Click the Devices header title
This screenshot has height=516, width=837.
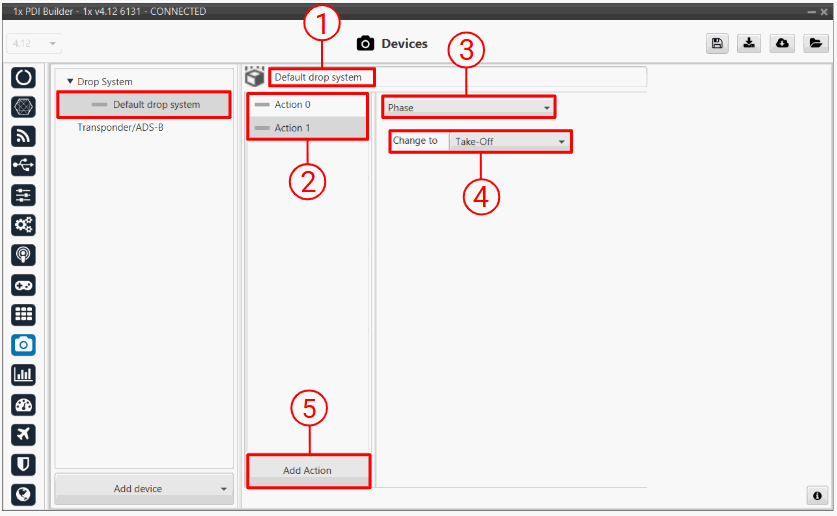(404, 44)
